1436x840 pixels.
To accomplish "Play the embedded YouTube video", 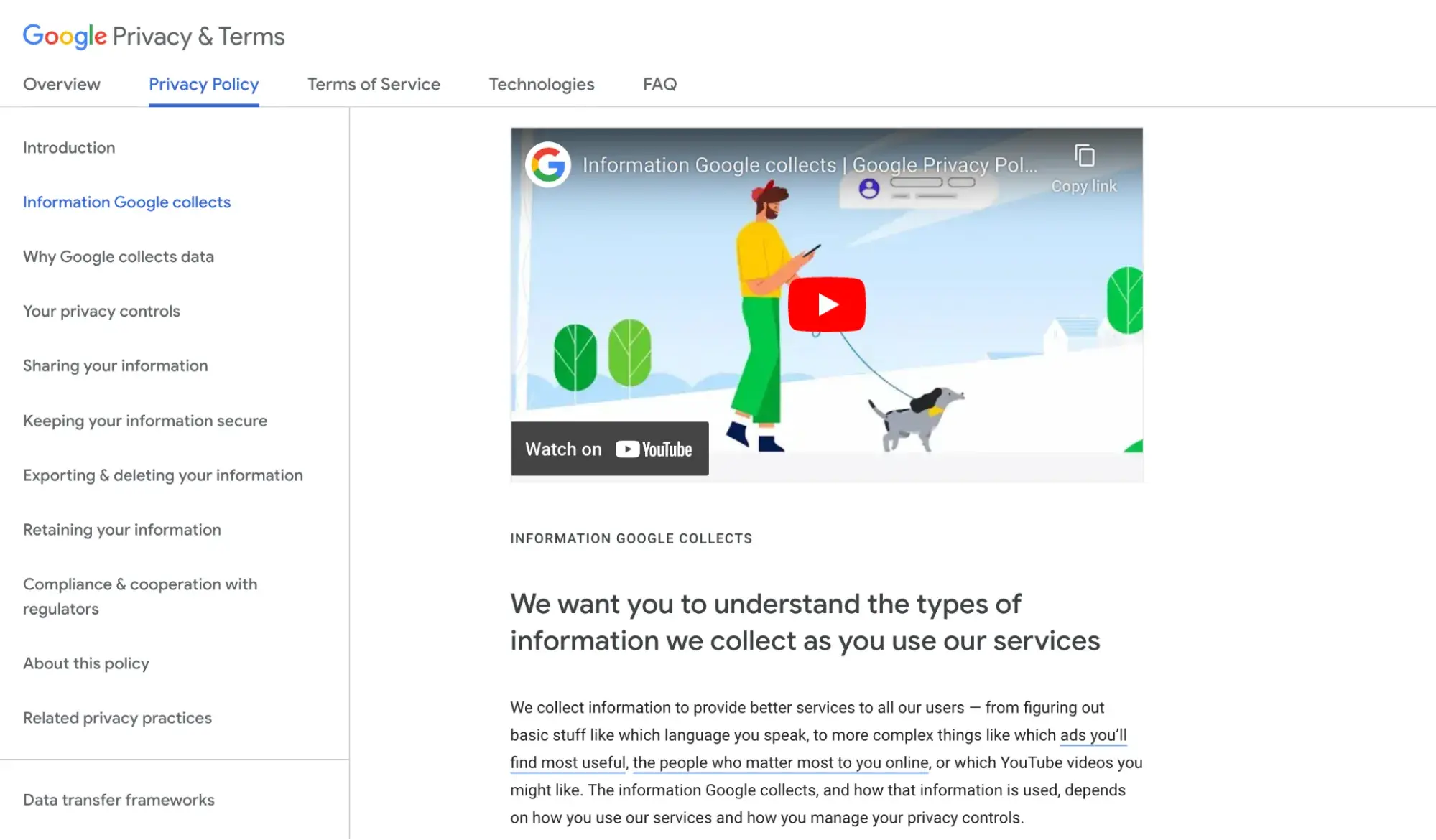I will 826,304.
